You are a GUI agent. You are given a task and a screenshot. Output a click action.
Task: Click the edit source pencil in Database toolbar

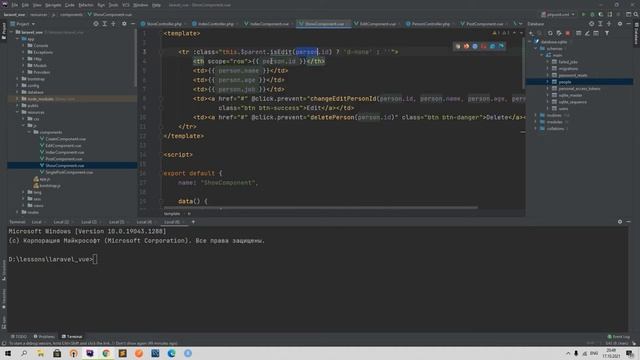coord(587,33)
